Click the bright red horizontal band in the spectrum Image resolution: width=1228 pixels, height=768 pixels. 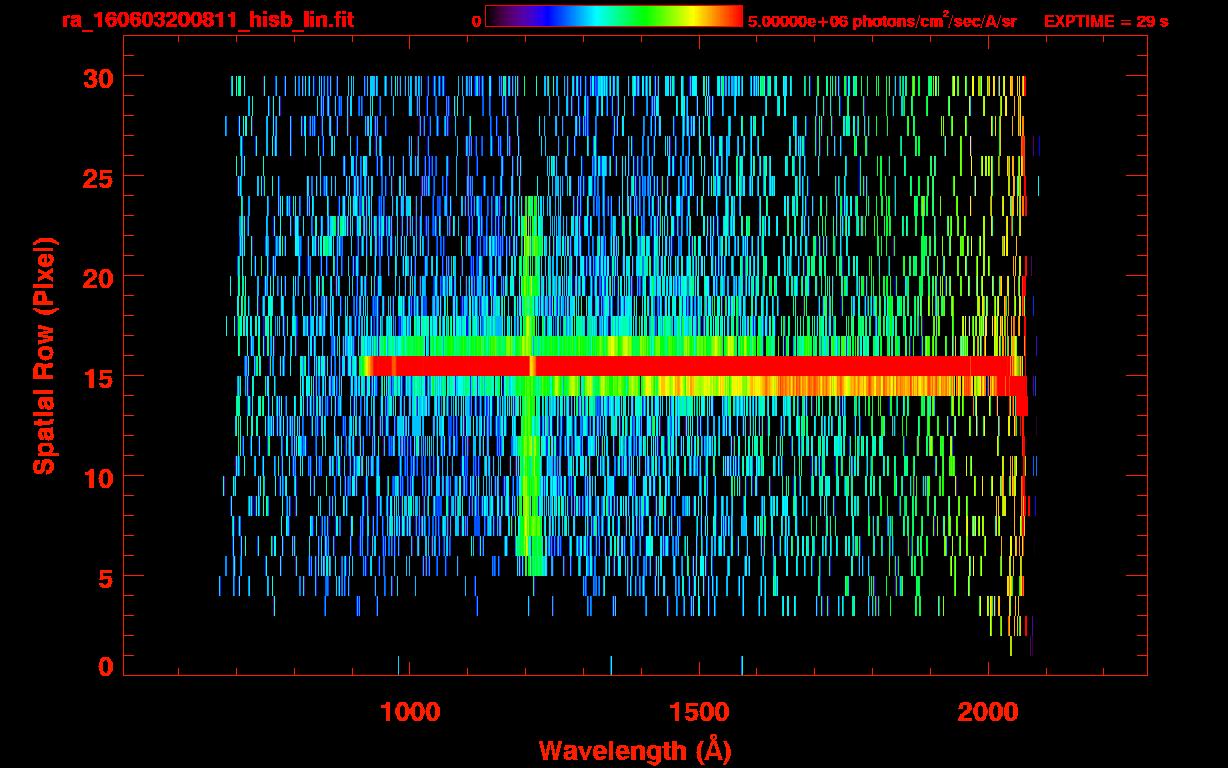click(700, 366)
